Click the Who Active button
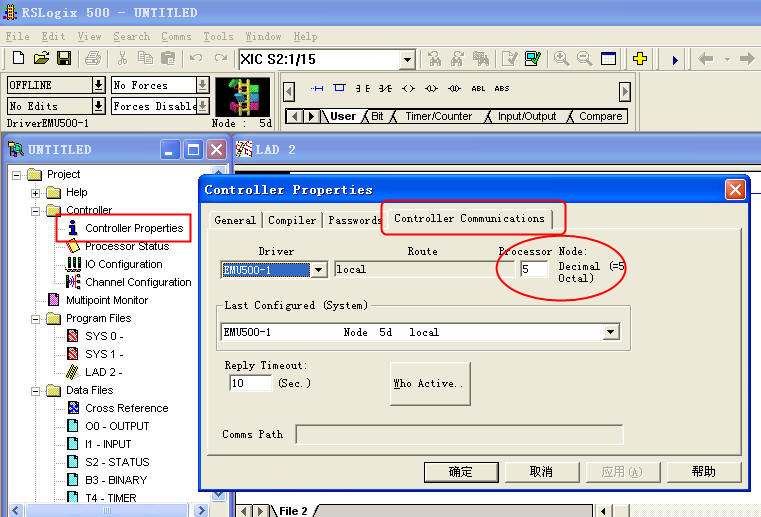The height and width of the screenshot is (517, 761). (430, 384)
